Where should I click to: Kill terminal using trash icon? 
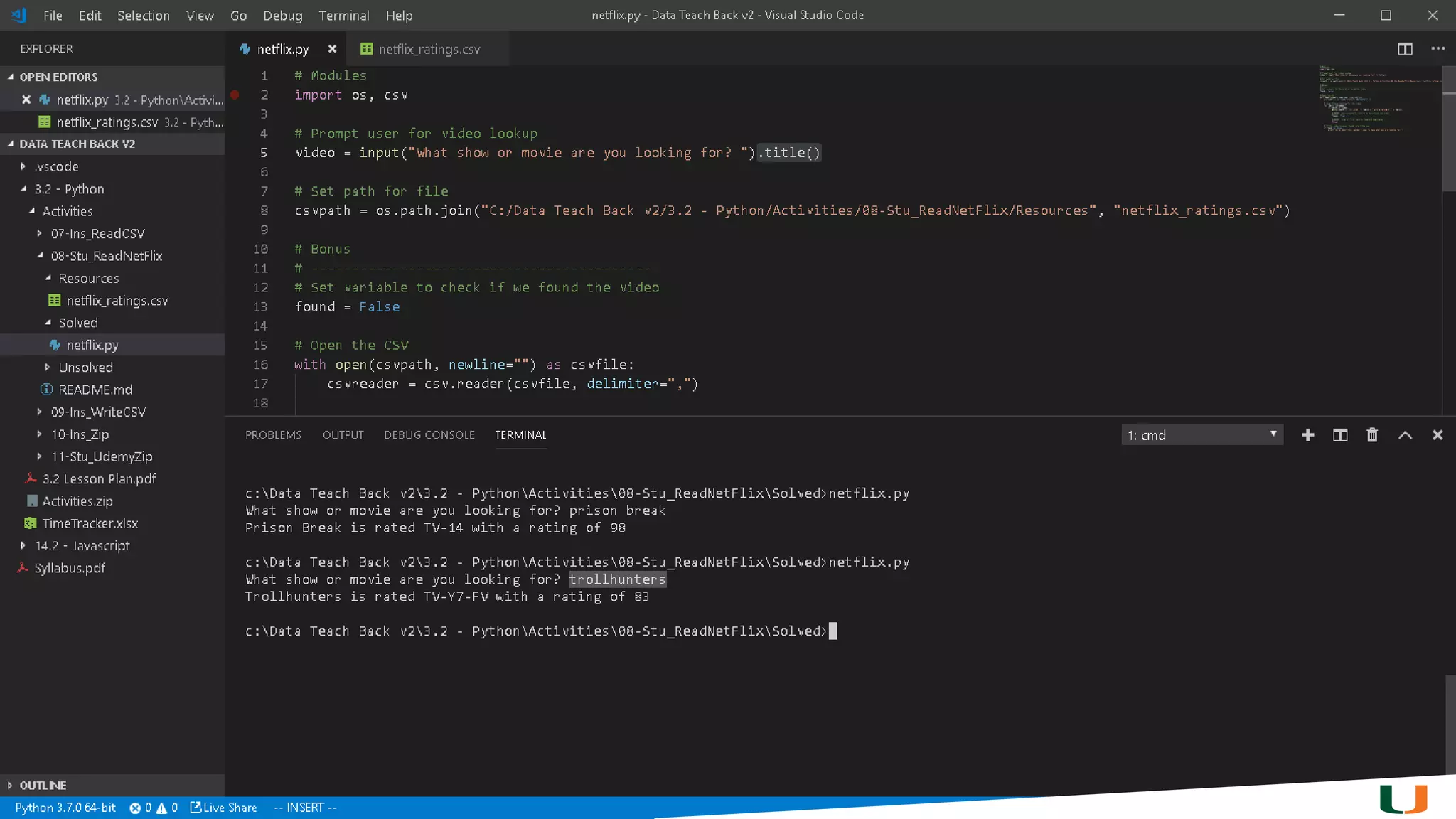click(1372, 435)
